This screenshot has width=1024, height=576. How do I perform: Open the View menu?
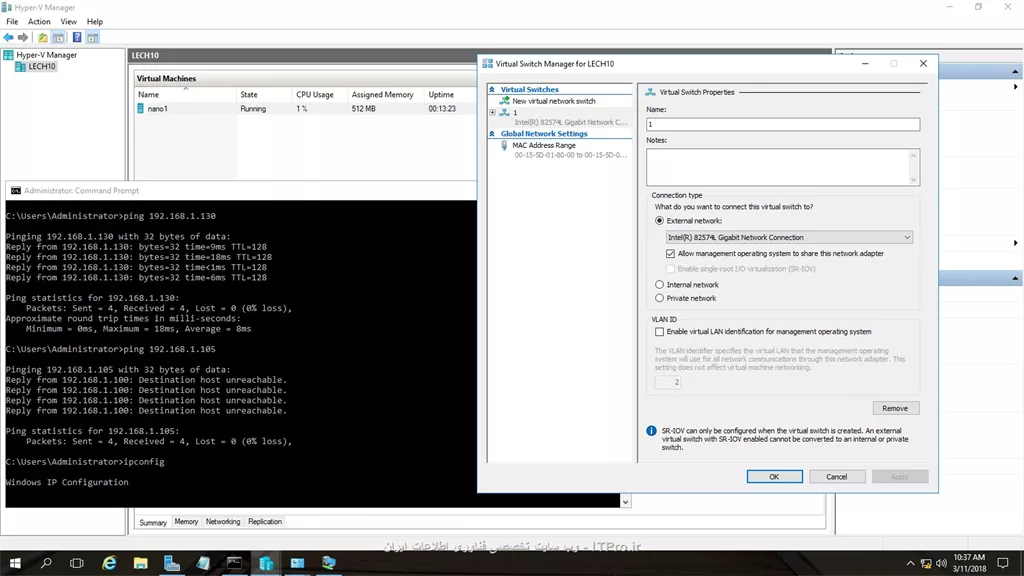(69, 22)
